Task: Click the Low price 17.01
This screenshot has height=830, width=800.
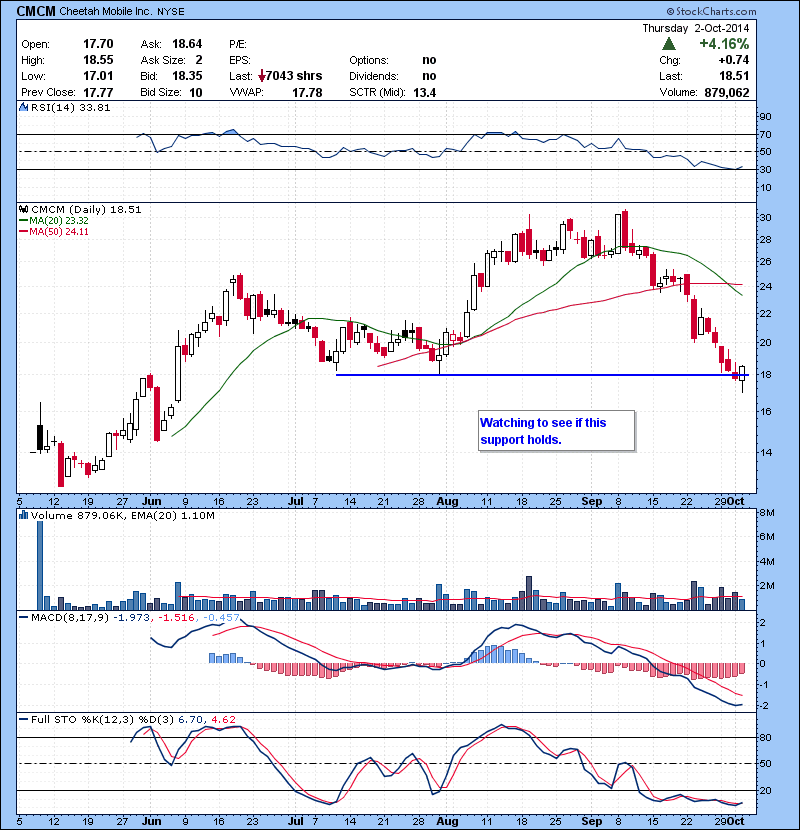Action: pos(98,76)
